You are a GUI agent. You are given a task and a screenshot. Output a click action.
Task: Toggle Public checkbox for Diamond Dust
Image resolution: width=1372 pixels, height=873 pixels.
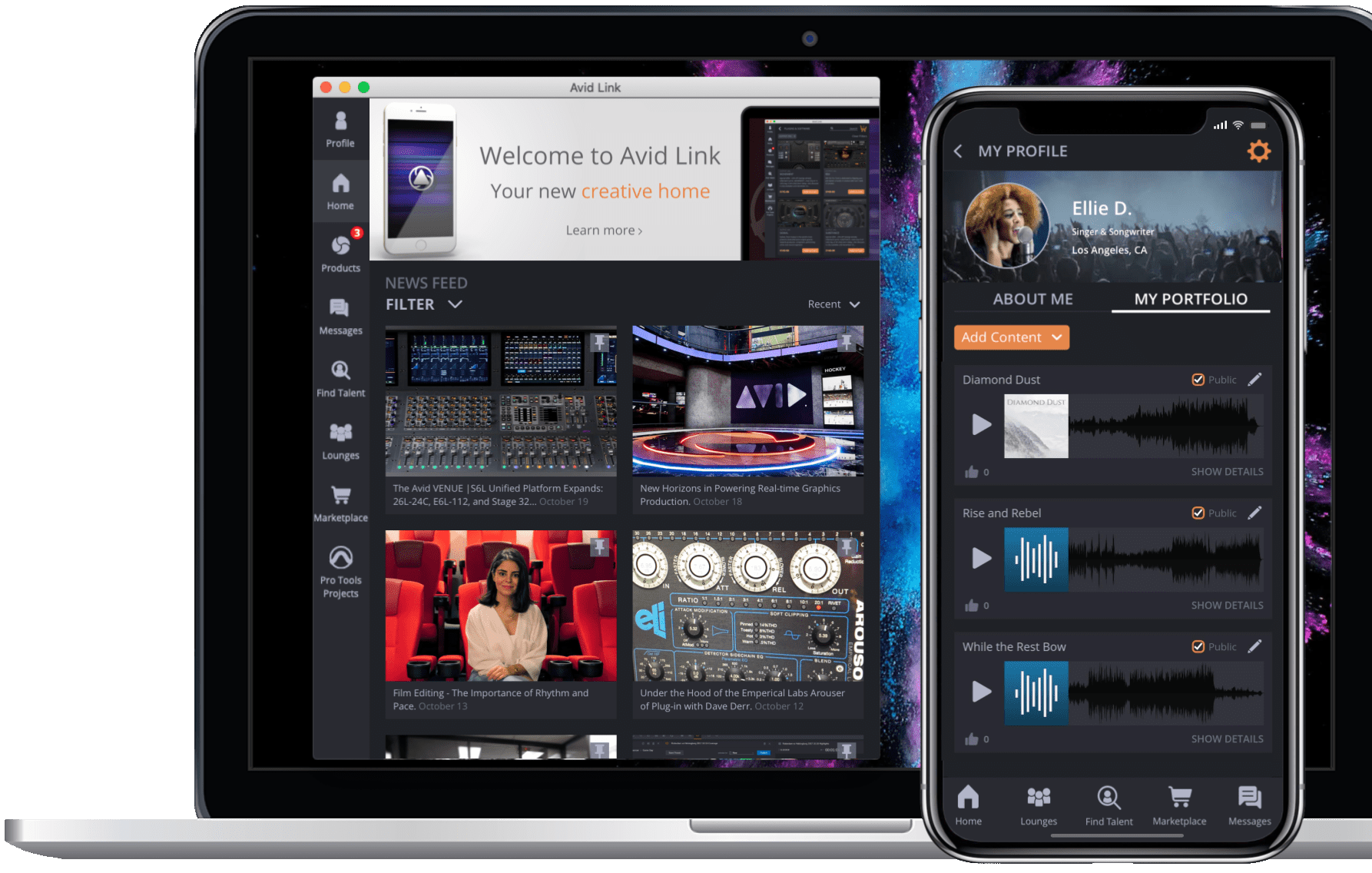(x=1198, y=380)
